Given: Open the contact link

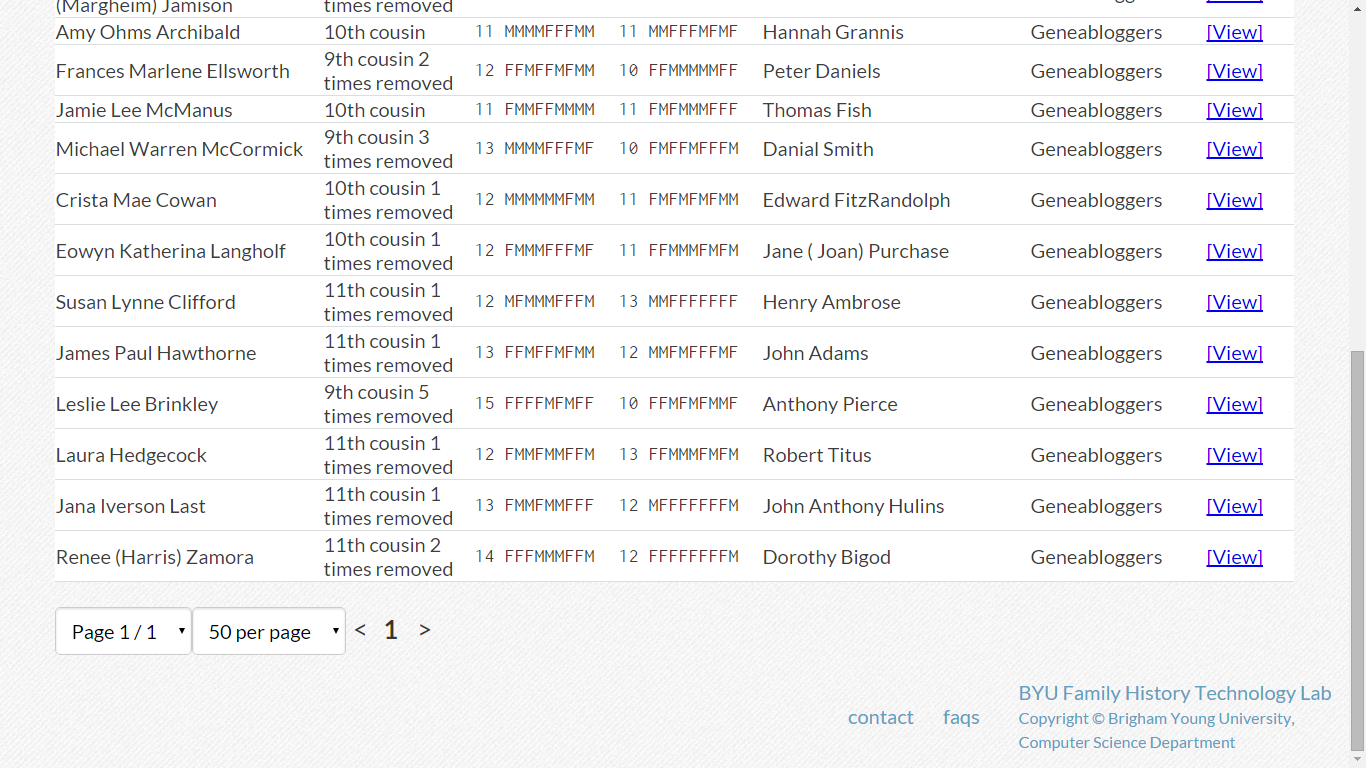Looking at the screenshot, I should [880, 716].
